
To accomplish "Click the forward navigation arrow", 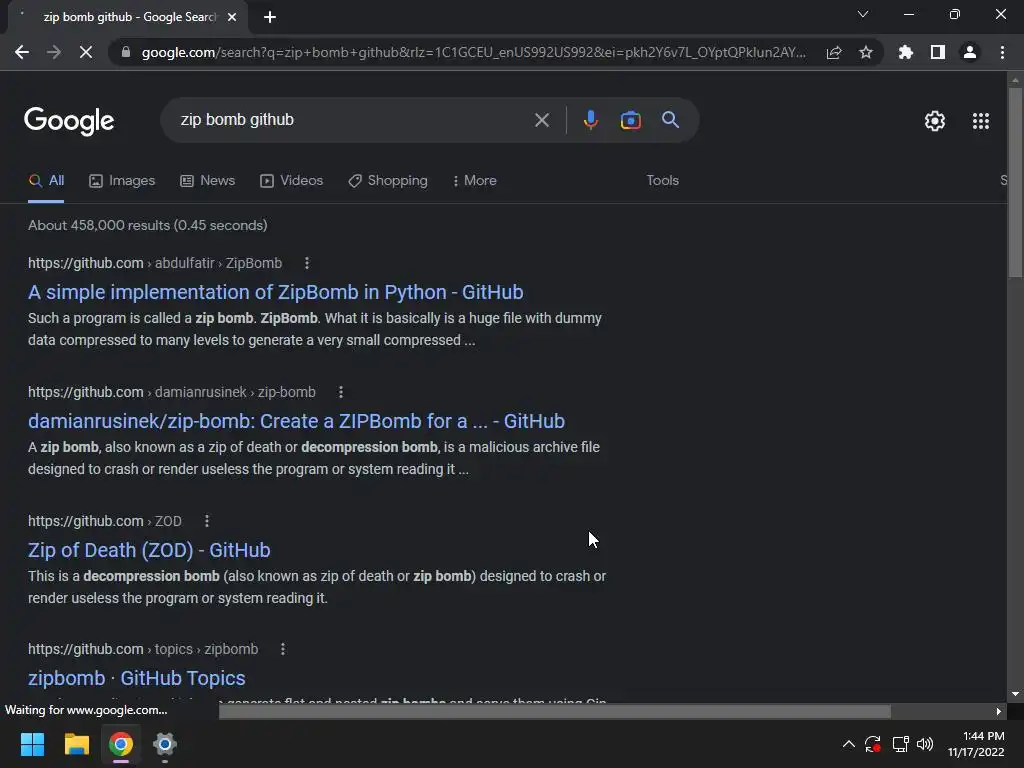I will pyautogui.click(x=54, y=52).
